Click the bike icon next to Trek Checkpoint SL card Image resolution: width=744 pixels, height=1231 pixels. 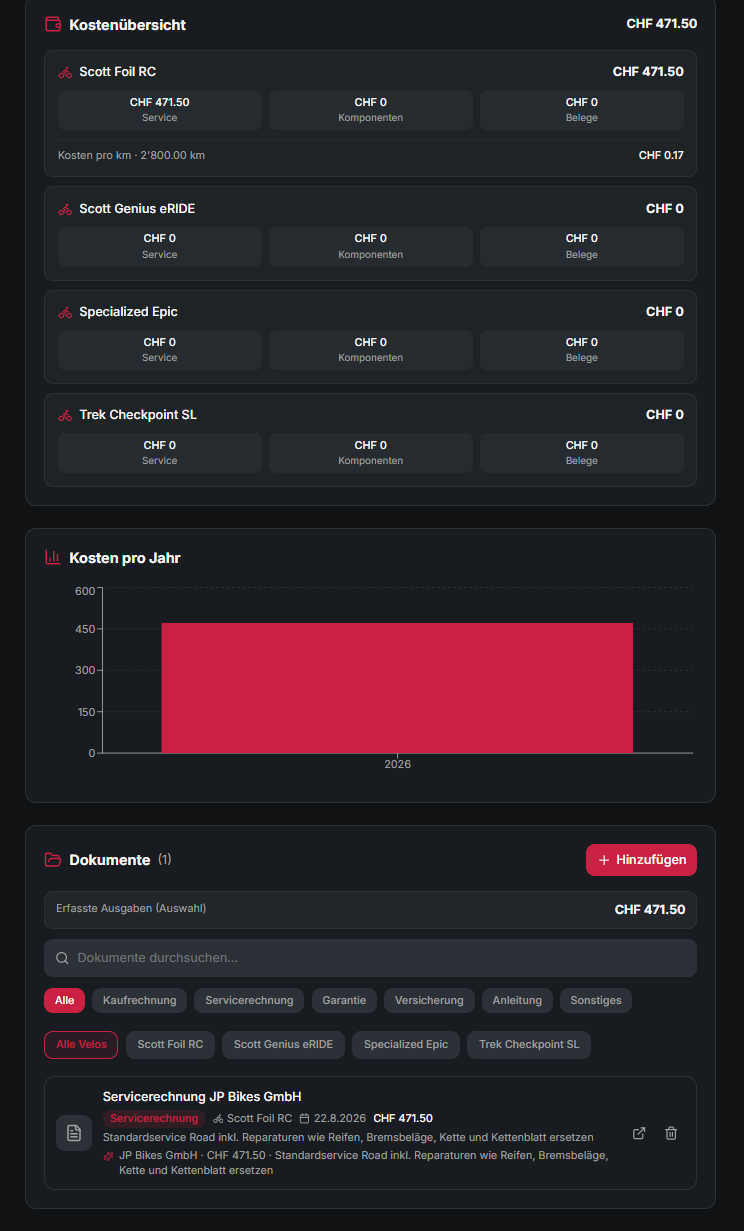pos(65,415)
